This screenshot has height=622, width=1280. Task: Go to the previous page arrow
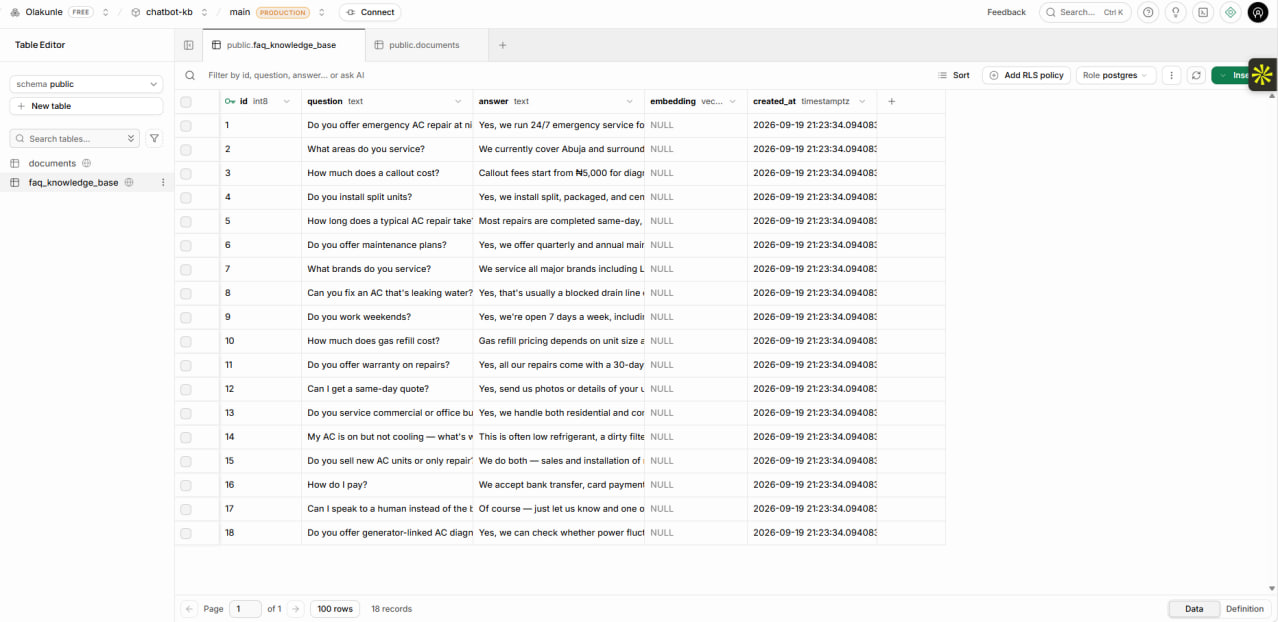coord(189,609)
